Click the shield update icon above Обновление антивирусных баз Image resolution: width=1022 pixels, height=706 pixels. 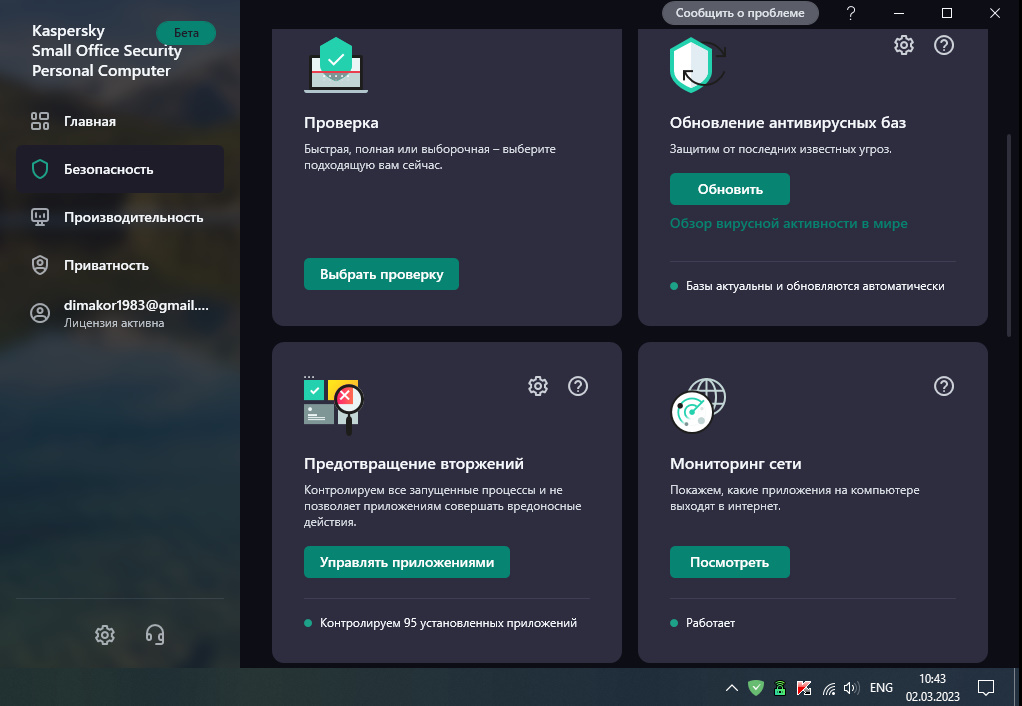[697, 65]
